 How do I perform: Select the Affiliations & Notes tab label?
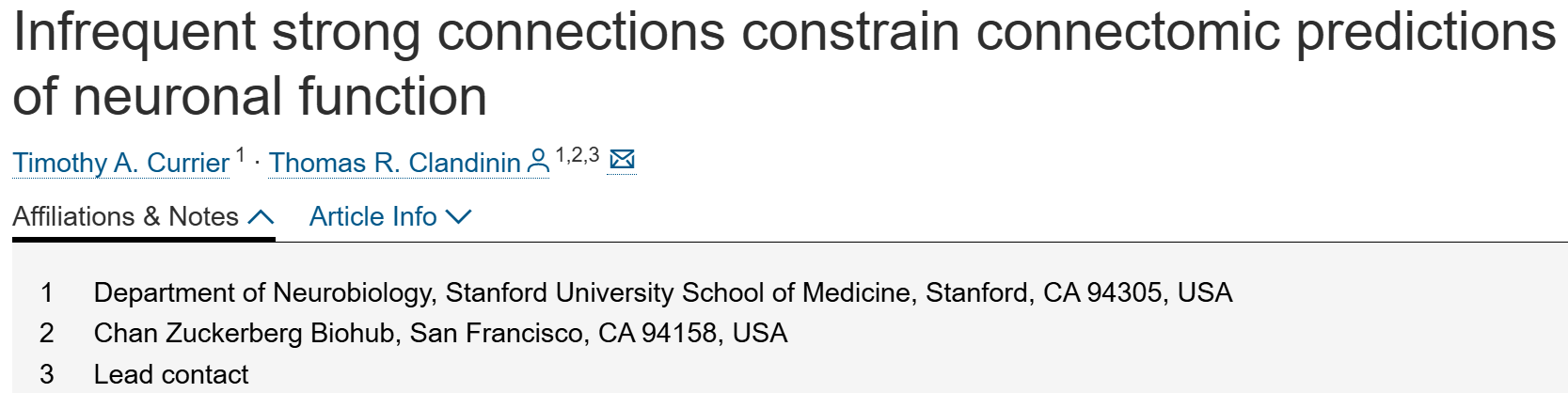[125, 217]
